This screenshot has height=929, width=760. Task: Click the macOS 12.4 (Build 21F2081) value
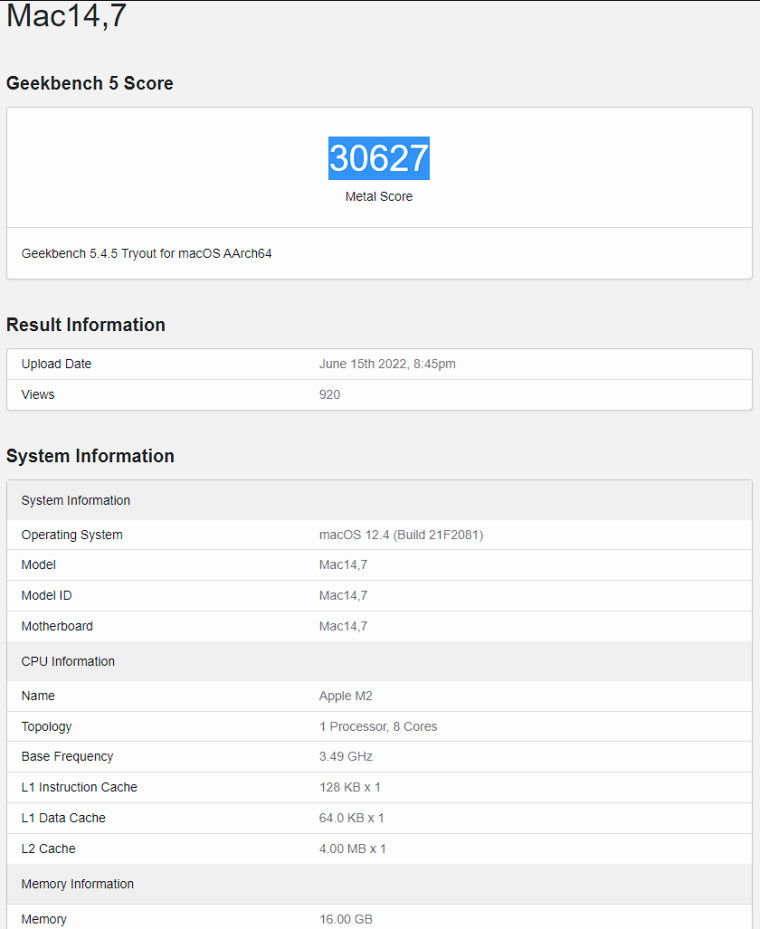point(401,535)
